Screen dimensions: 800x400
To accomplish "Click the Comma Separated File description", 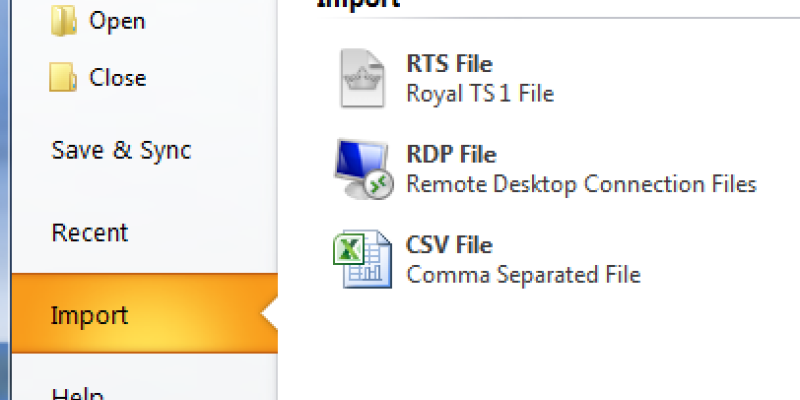I will click(523, 274).
